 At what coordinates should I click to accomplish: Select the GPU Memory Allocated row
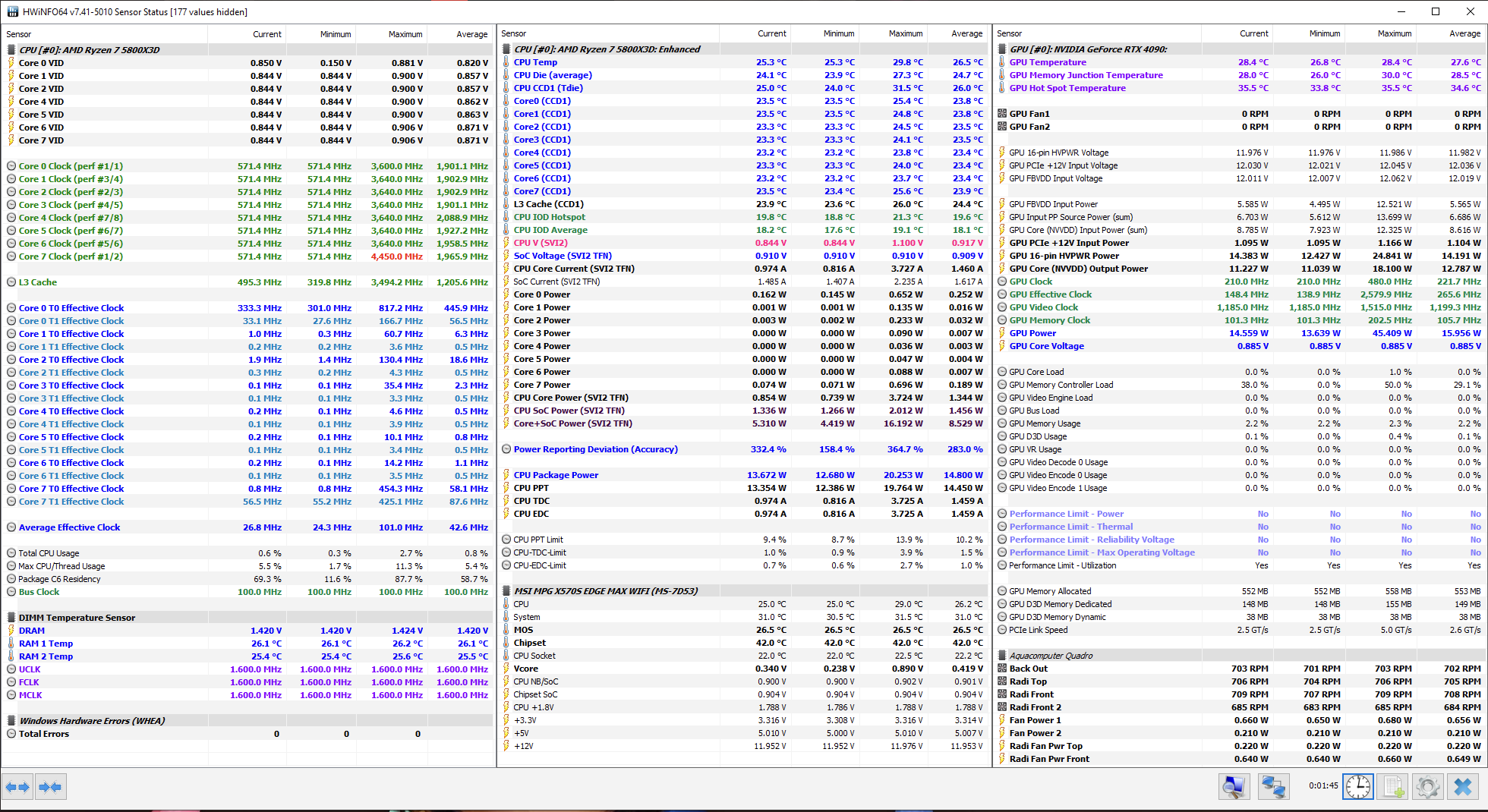(x=1240, y=591)
